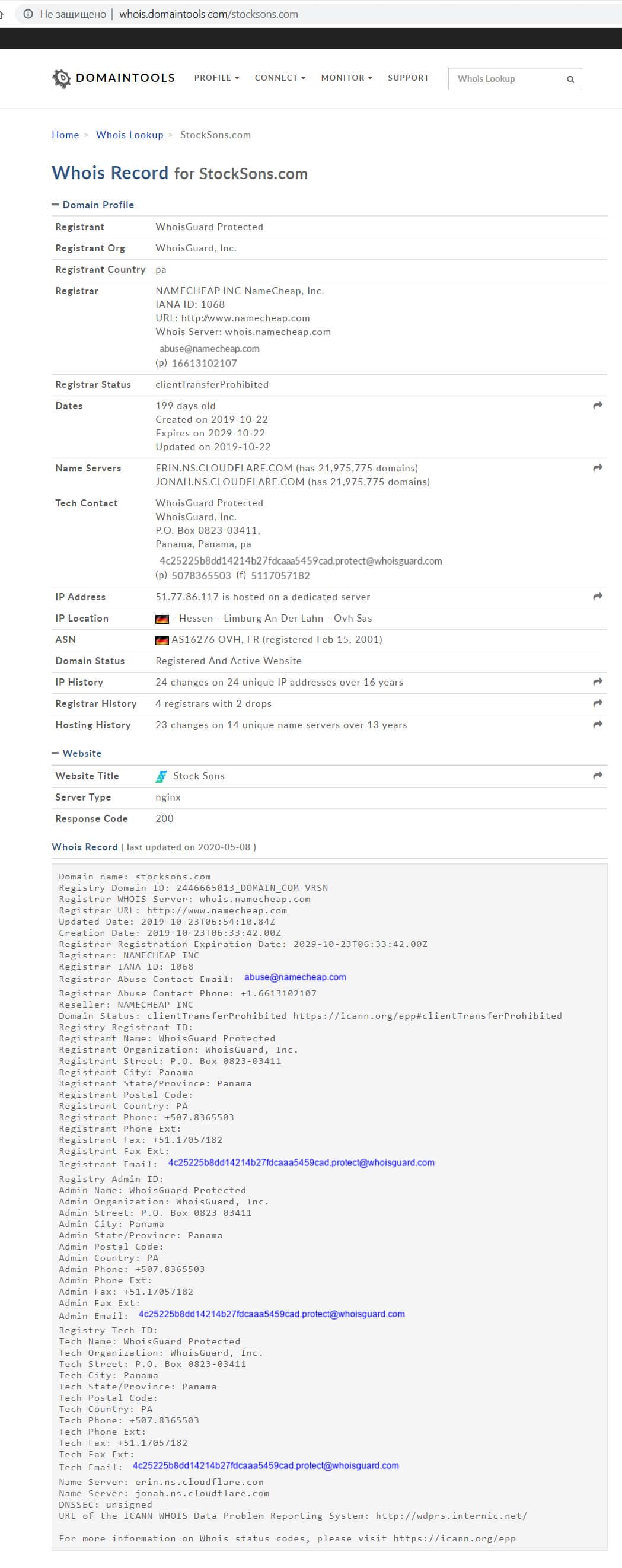This screenshot has width=622, height=1568.
Task: Open Hosting History via its arrow icon
Action: pyautogui.click(x=598, y=724)
